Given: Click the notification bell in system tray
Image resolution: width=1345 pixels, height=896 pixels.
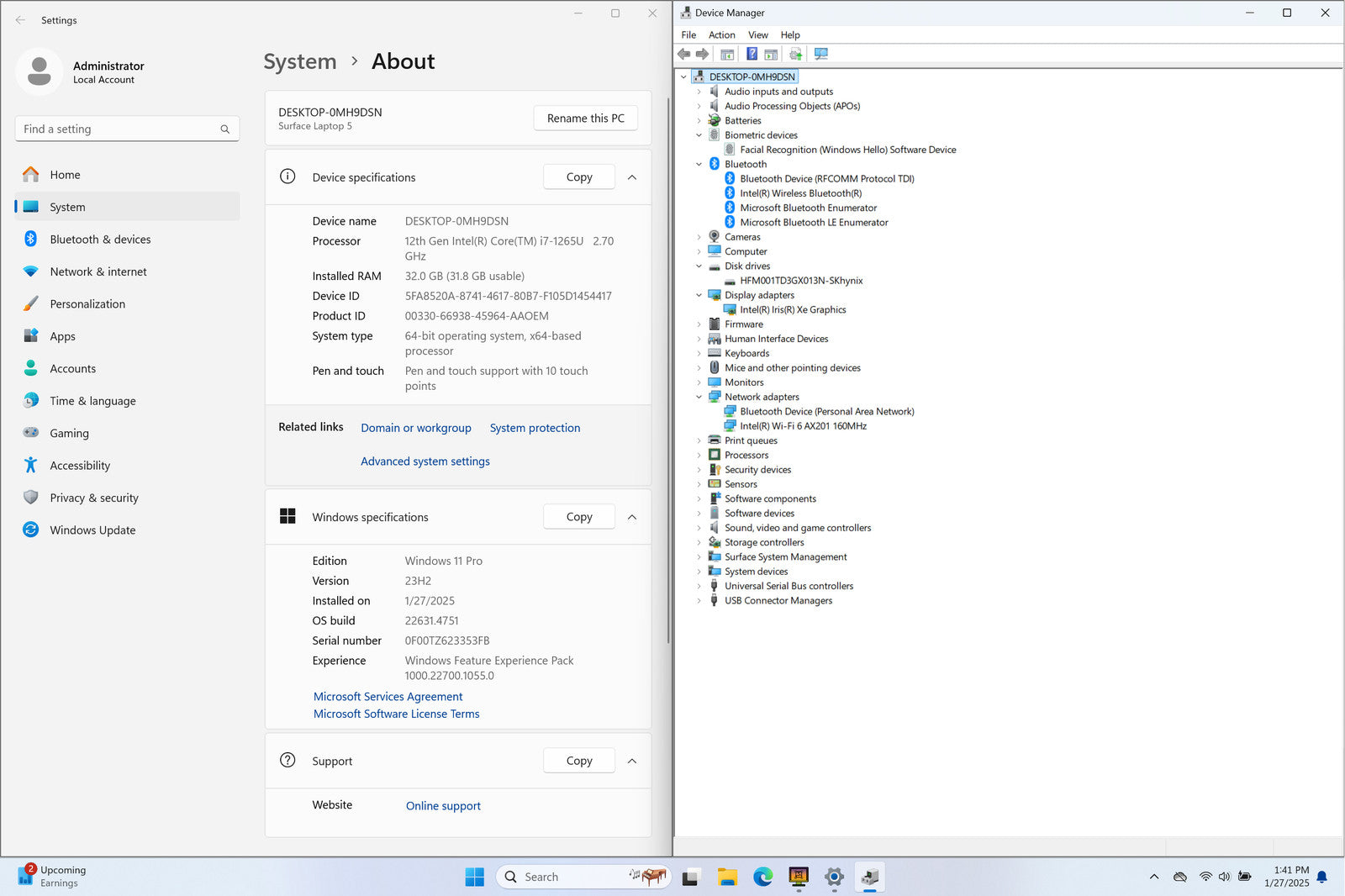Looking at the screenshot, I should [x=1321, y=877].
